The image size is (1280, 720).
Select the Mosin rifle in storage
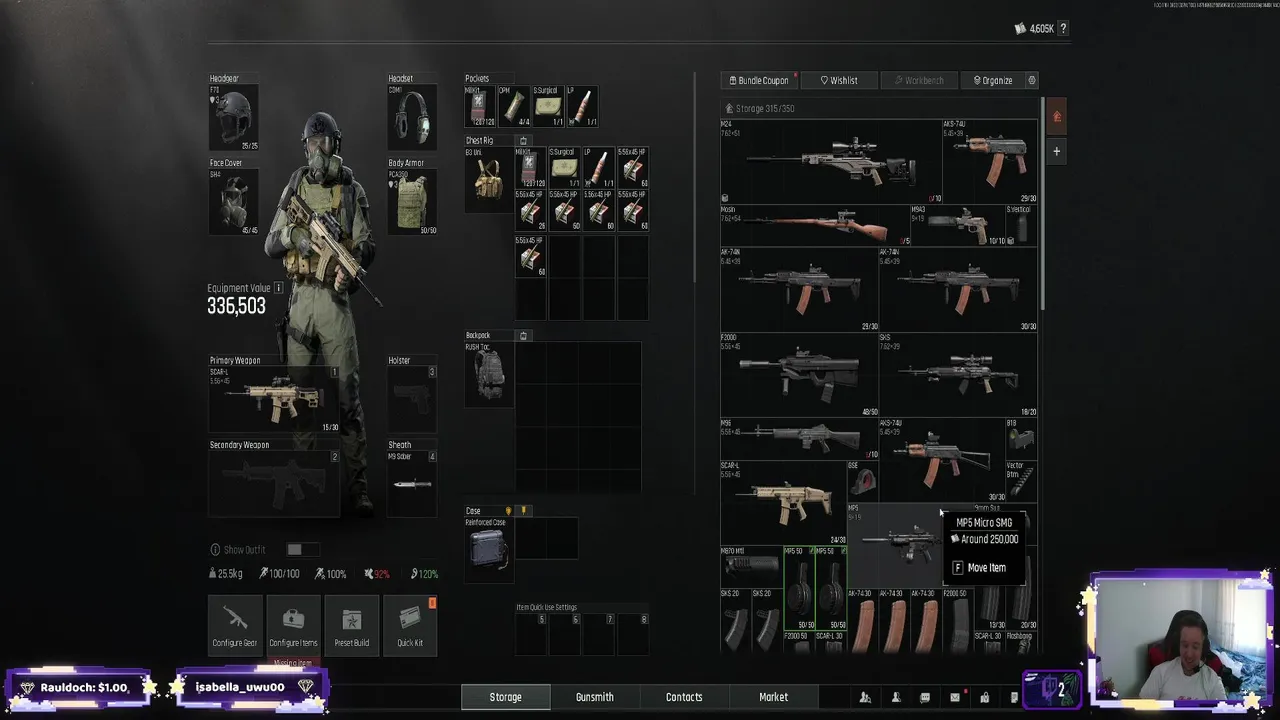point(814,225)
